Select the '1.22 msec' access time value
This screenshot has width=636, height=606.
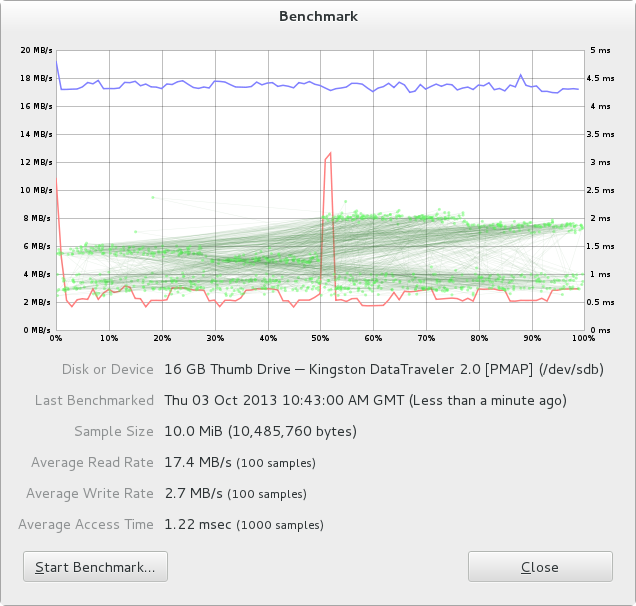pyautogui.click(x=198, y=524)
